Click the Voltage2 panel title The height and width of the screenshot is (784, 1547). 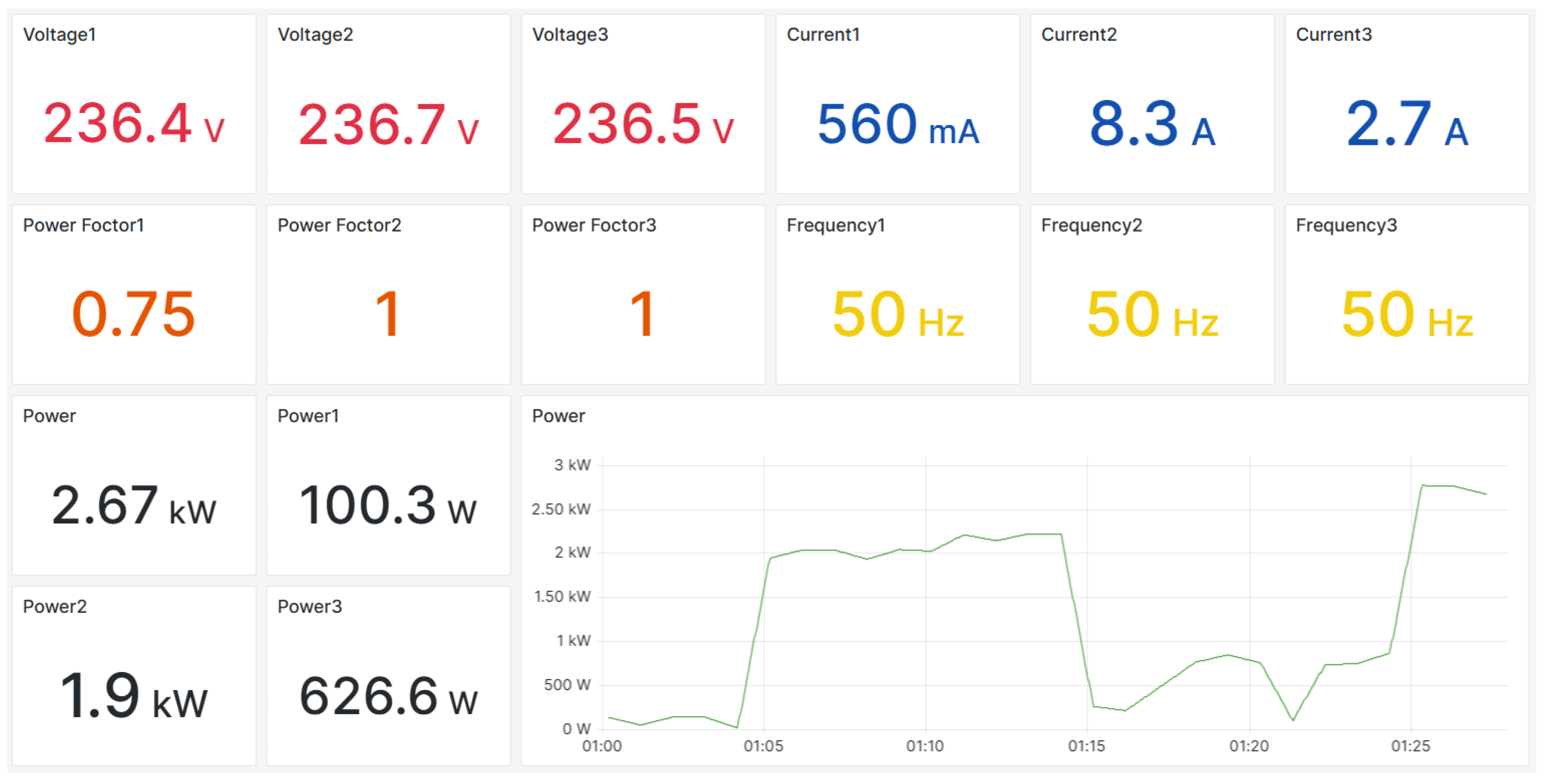point(315,35)
